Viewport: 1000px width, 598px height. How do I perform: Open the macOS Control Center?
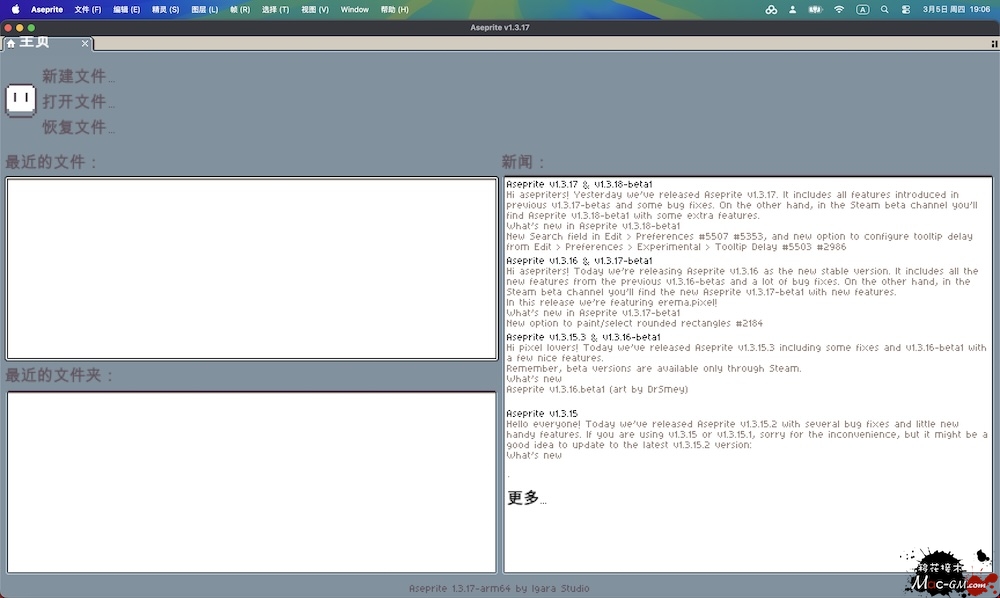click(x=906, y=9)
